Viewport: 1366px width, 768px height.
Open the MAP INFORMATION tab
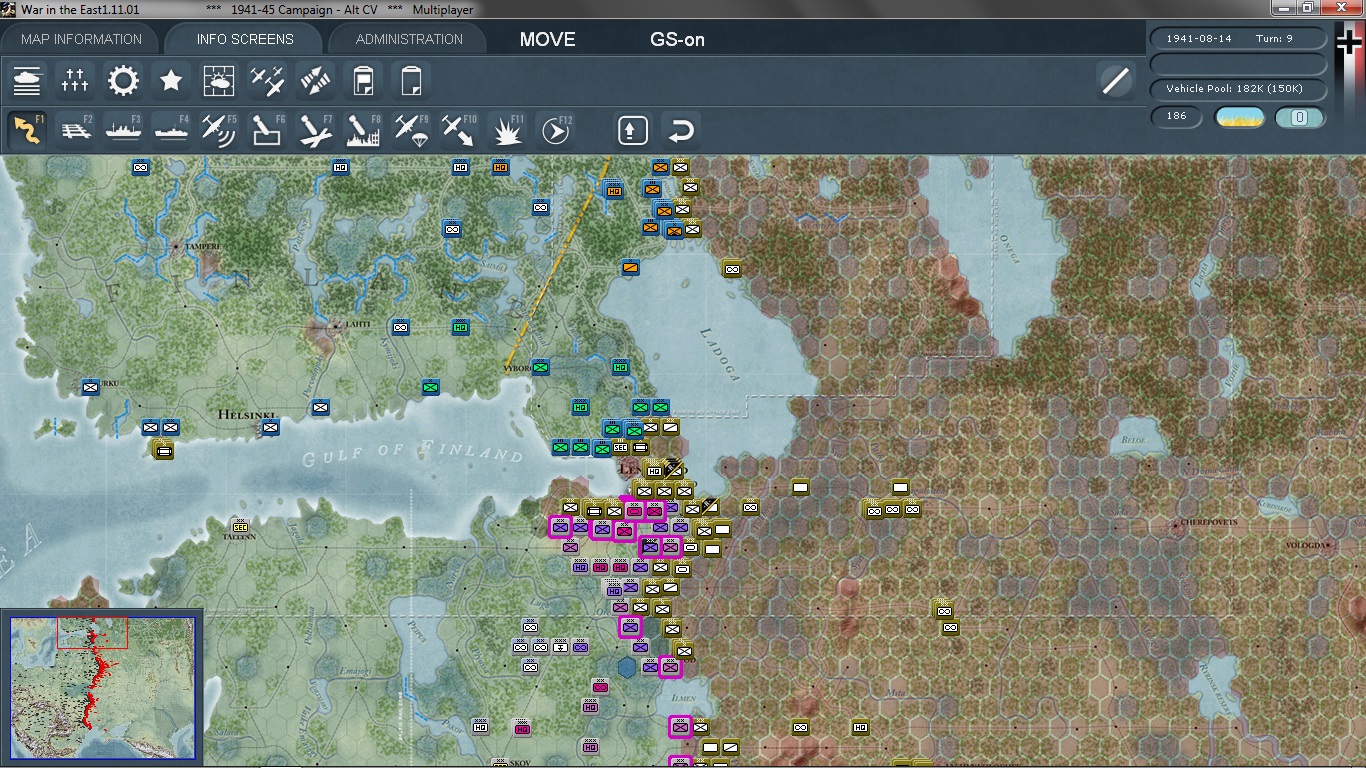click(81, 39)
